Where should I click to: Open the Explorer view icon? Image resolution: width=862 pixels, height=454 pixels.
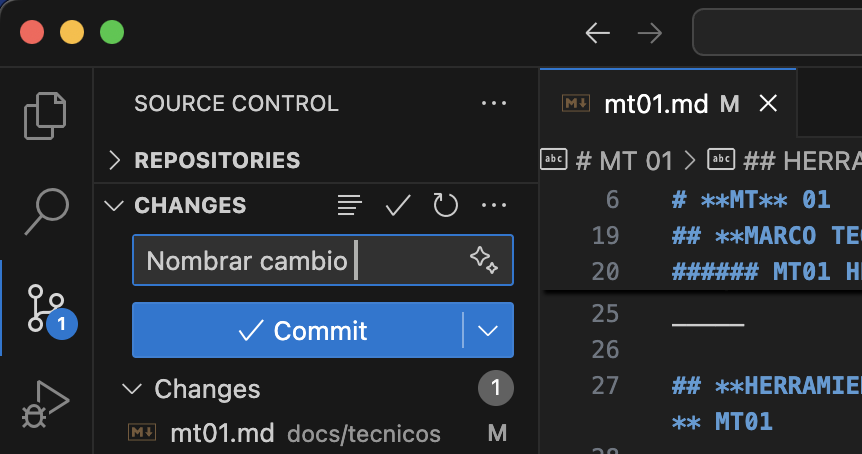click(x=46, y=115)
